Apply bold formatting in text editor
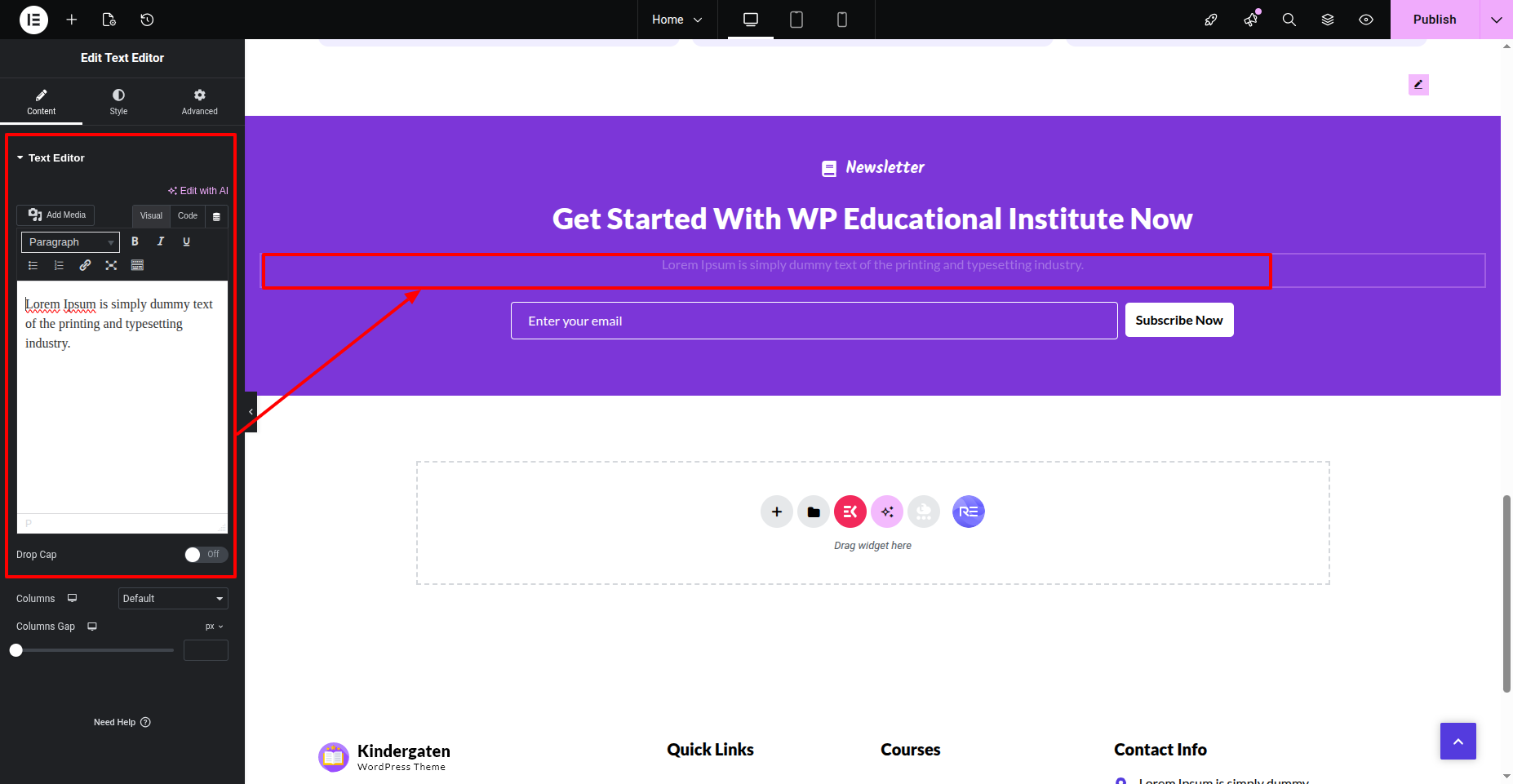This screenshot has height=784, width=1513. pyautogui.click(x=135, y=241)
